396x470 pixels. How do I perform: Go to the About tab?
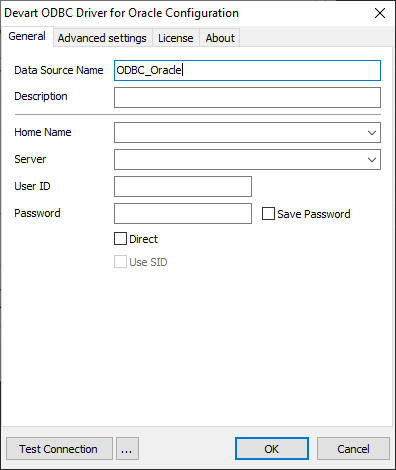coord(220,38)
